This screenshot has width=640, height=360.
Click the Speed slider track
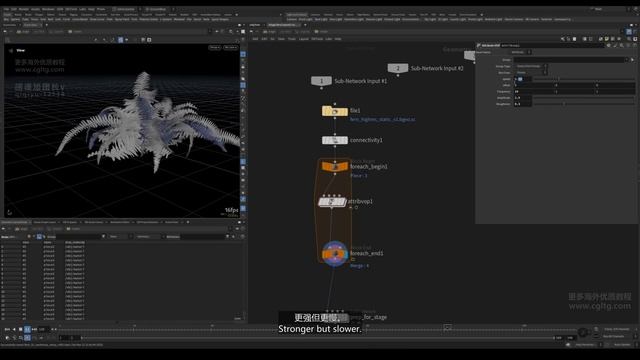coord(584,79)
